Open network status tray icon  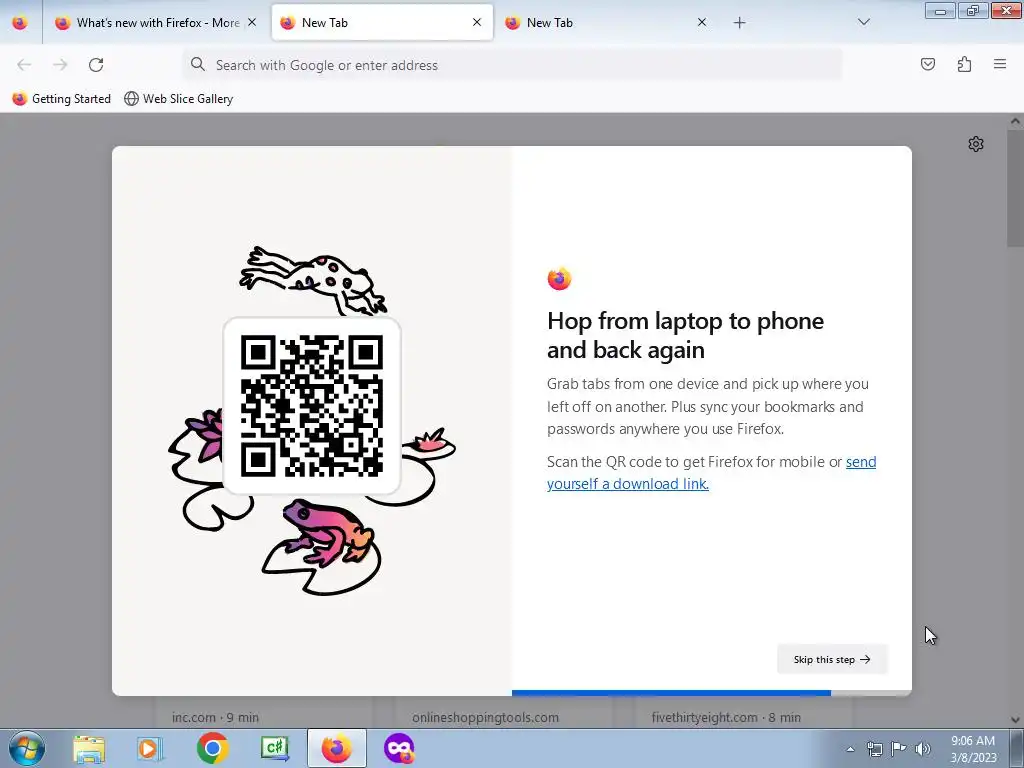874,749
